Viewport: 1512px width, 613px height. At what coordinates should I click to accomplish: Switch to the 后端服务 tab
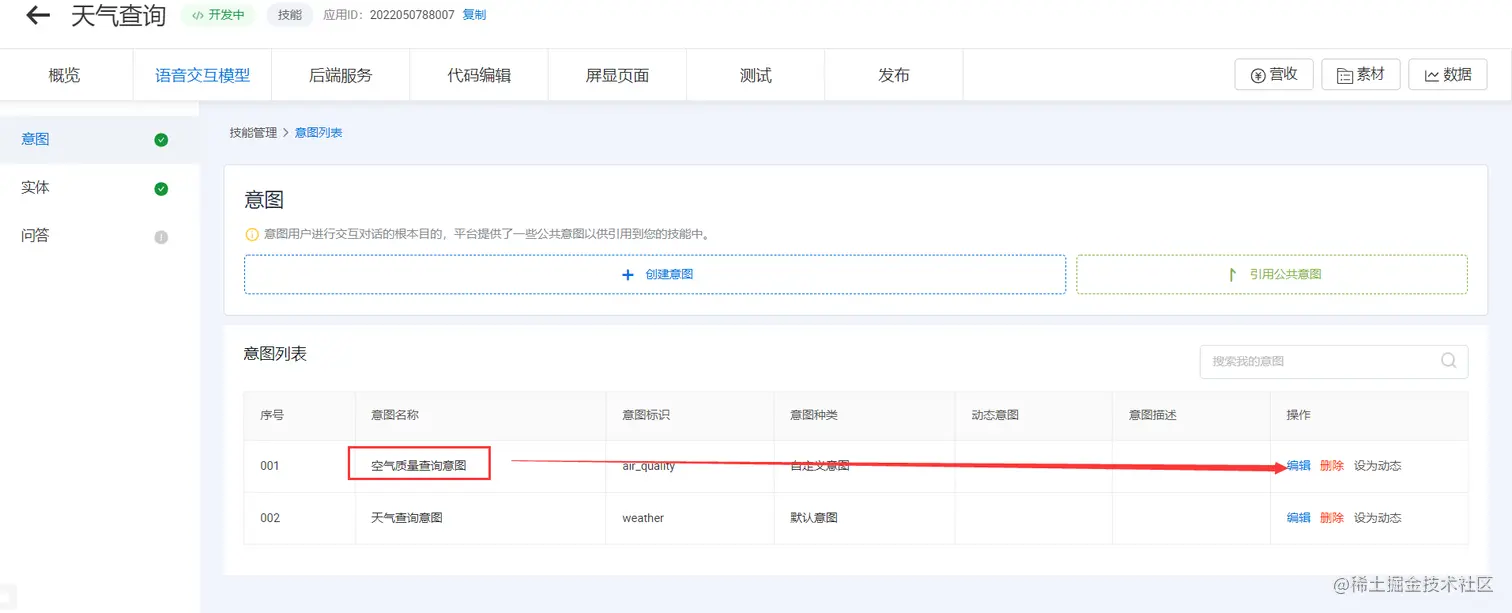[340, 75]
